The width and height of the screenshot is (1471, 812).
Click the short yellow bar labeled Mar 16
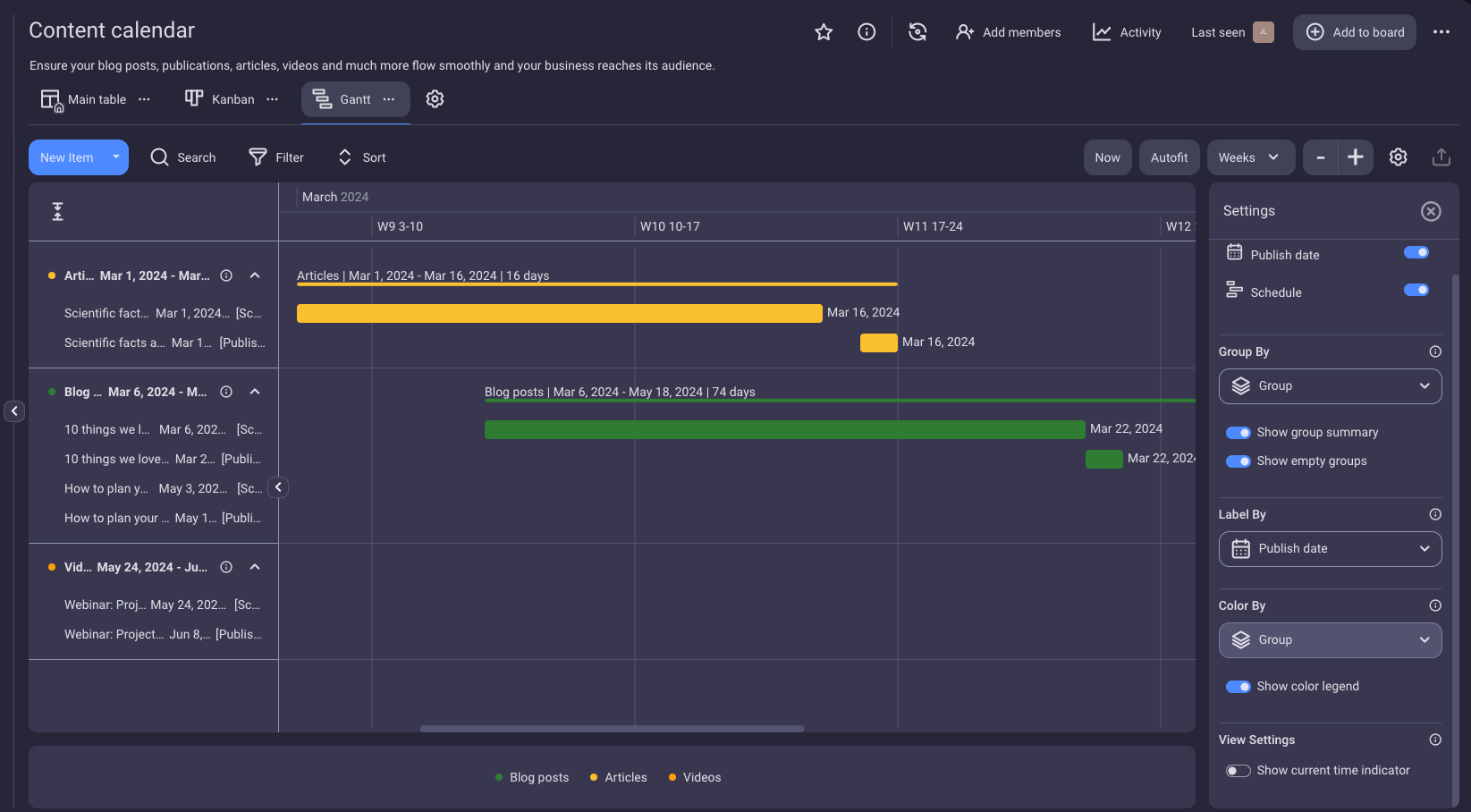879,343
